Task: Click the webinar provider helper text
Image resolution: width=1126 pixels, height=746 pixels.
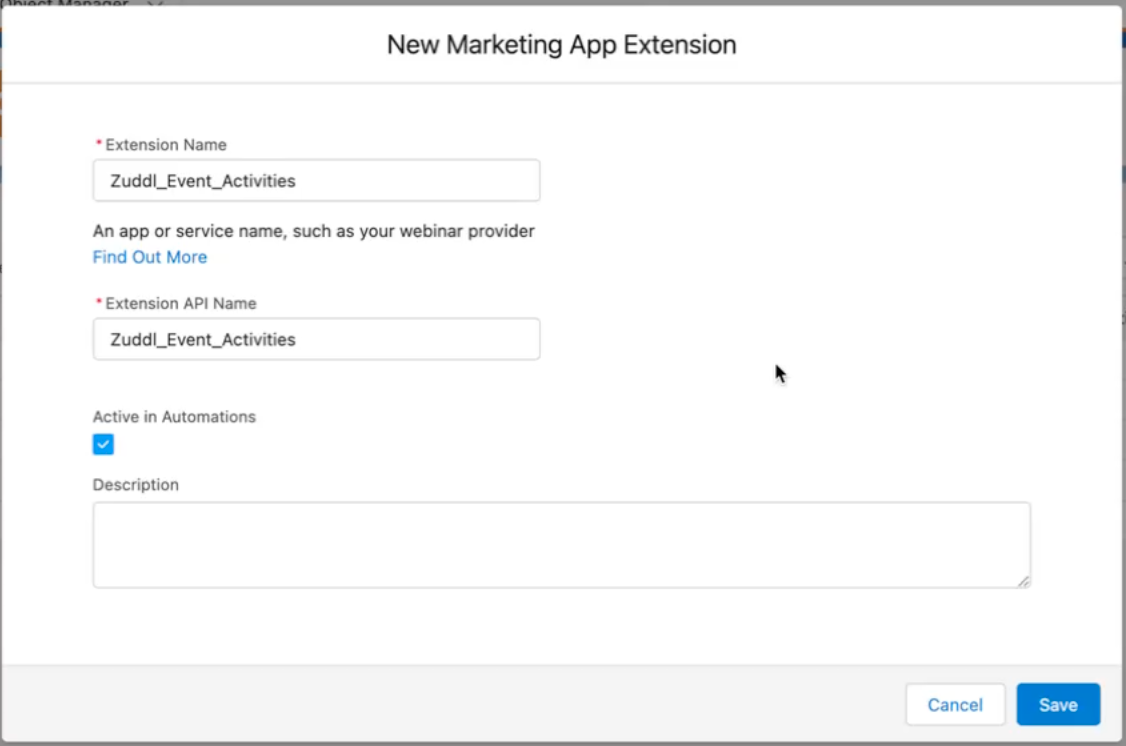Action: pos(313,230)
